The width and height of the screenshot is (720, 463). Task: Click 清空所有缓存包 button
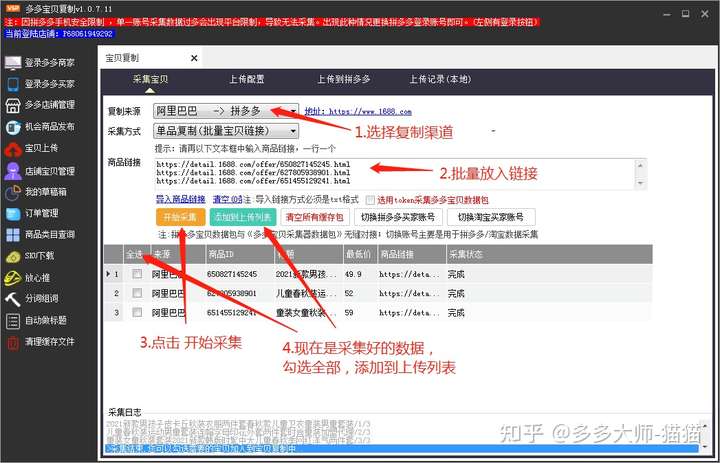point(315,217)
